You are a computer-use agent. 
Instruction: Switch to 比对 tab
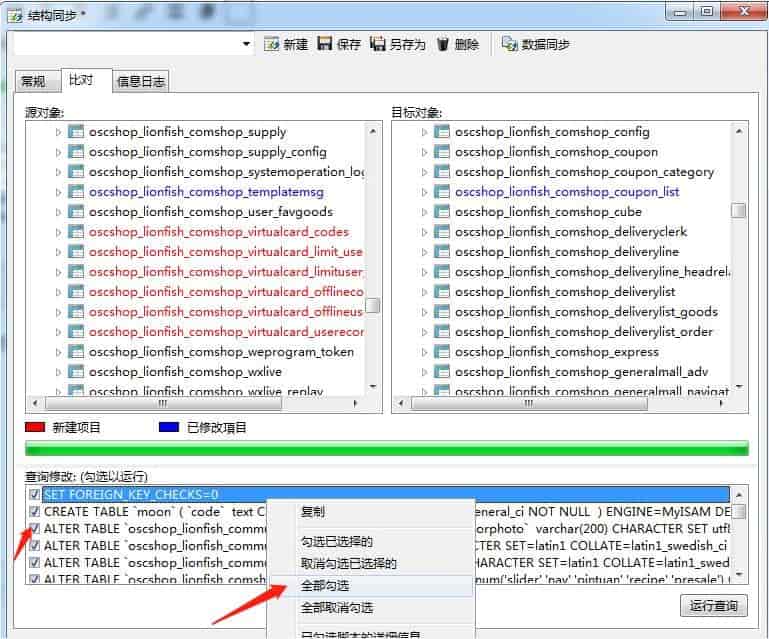[x=86, y=80]
